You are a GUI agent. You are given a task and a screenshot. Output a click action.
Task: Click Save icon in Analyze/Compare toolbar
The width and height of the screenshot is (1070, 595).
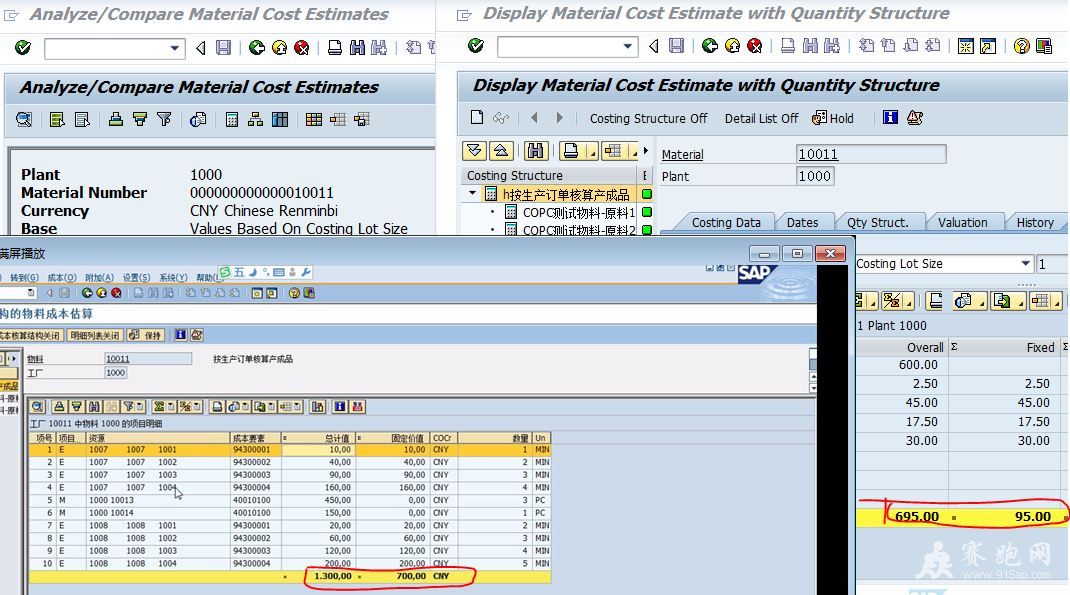pyautogui.click(x=223, y=48)
